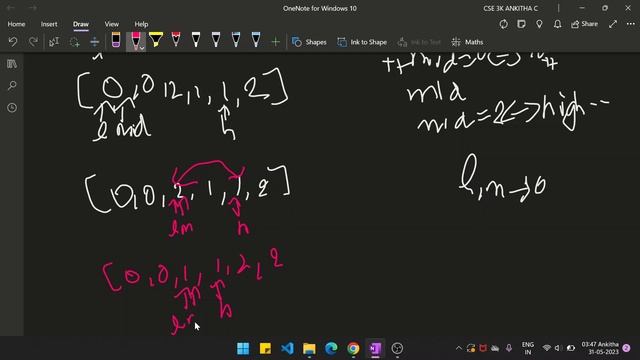Image resolution: width=640 pixels, height=360 pixels.
Task: Open the Wi-Fi network settings
Action: point(547,348)
